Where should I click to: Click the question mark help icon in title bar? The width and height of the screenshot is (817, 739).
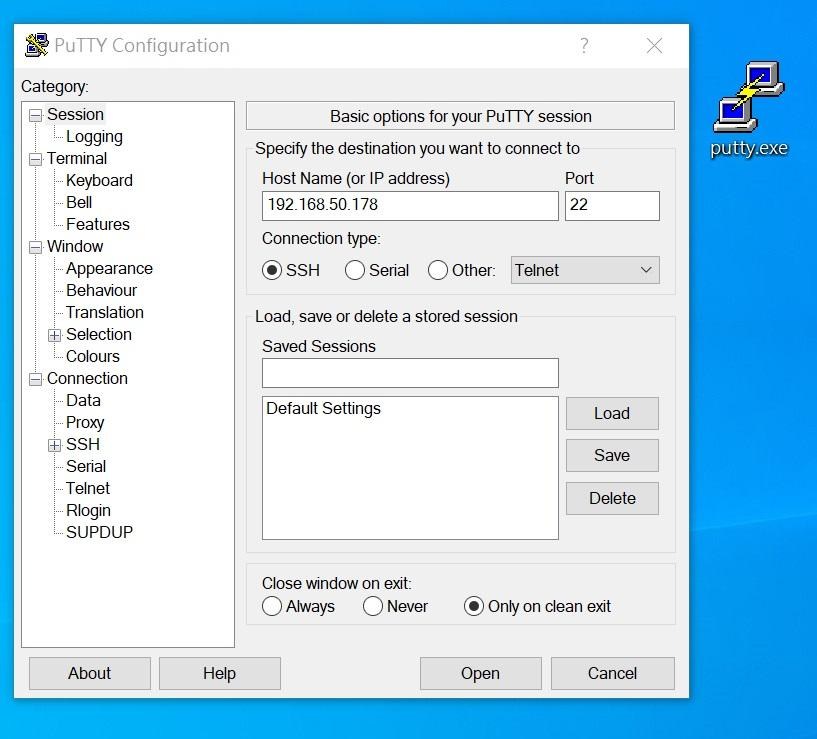(x=584, y=45)
